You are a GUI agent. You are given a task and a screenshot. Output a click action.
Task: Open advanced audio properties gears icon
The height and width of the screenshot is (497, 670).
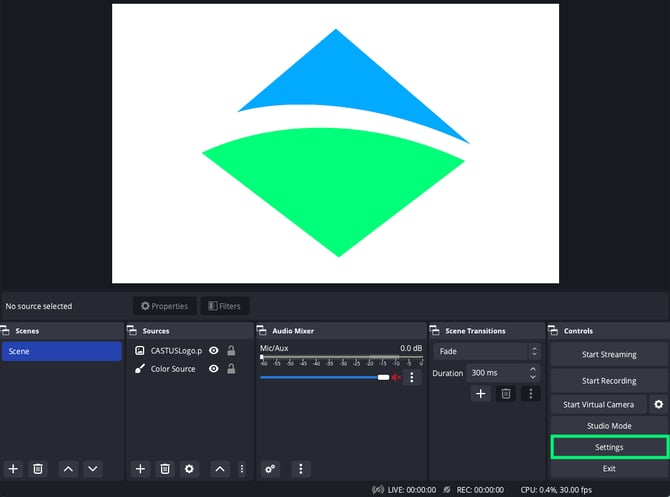(270, 468)
